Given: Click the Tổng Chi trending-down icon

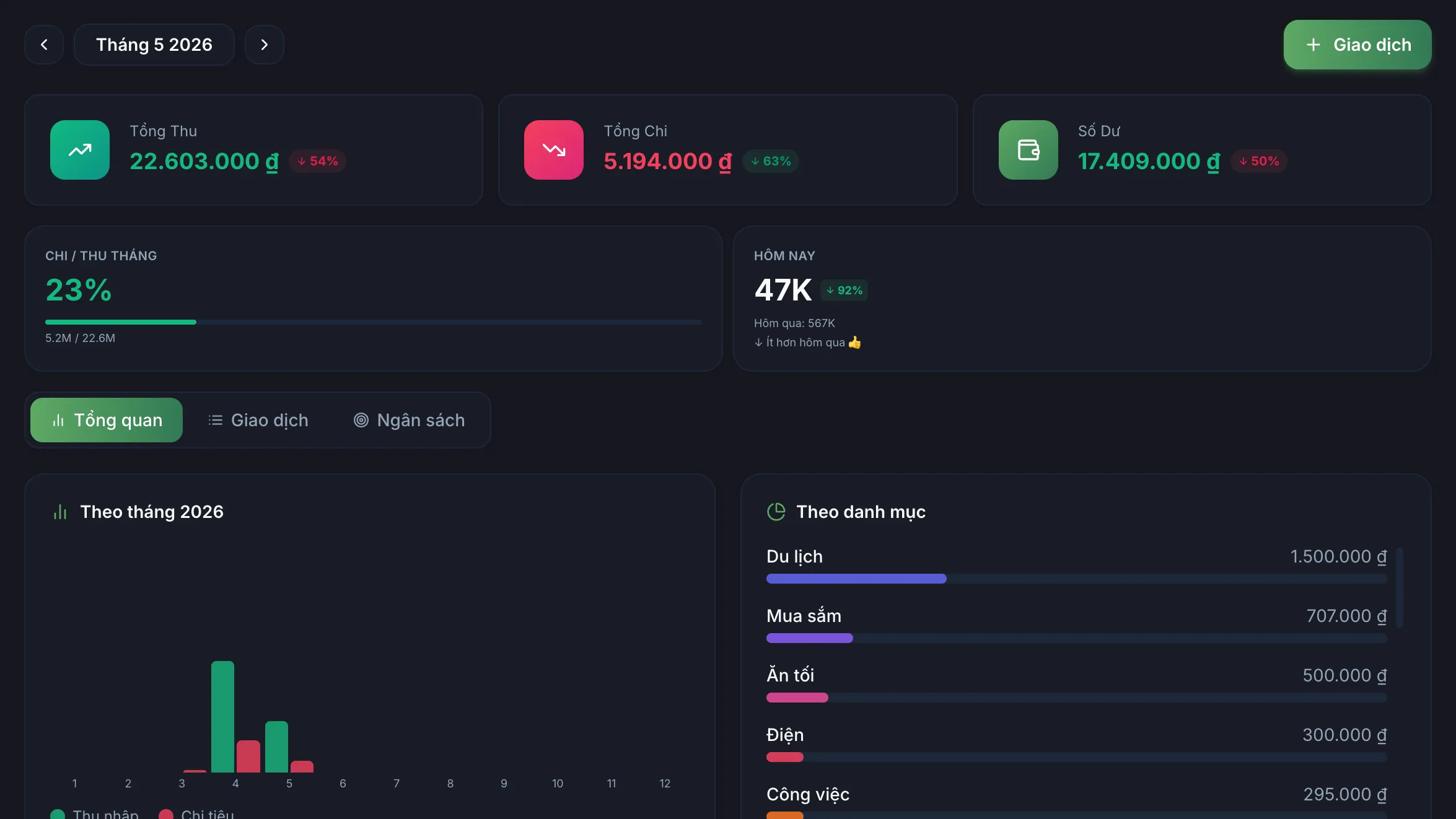Looking at the screenshot, I should (x=554, y=150).
